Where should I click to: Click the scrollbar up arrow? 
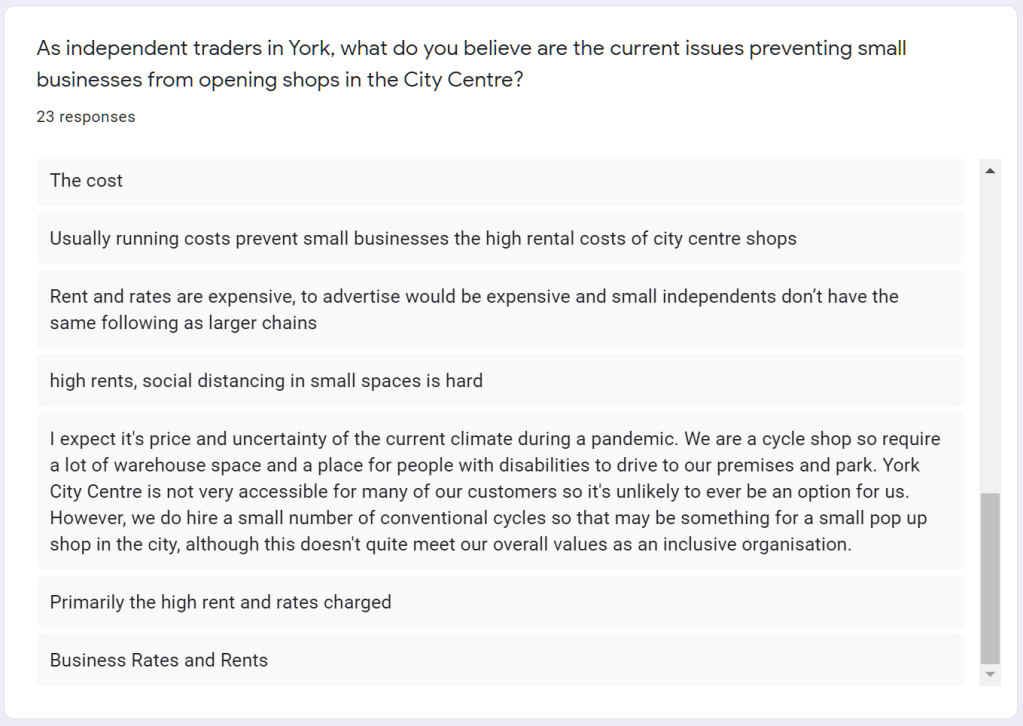[x=990, y=171]
